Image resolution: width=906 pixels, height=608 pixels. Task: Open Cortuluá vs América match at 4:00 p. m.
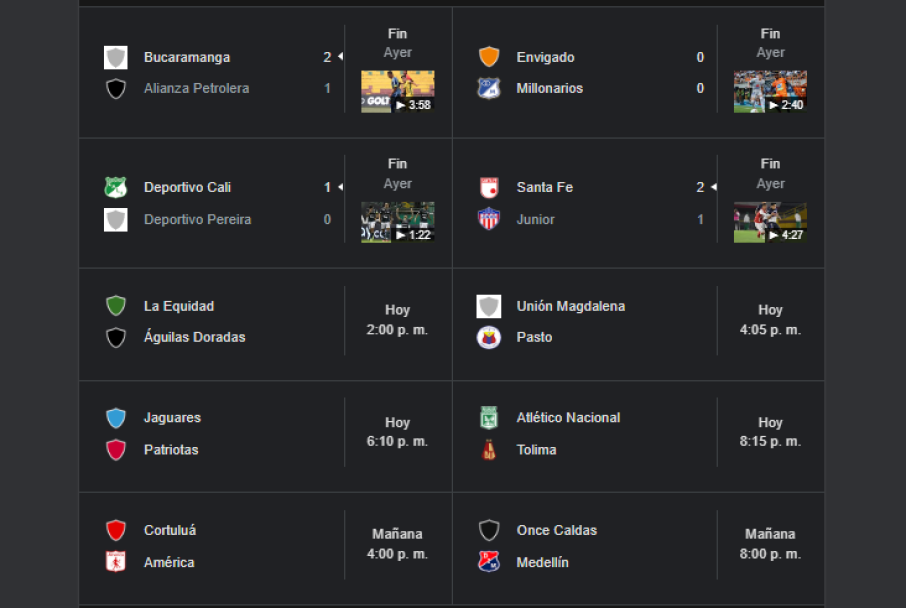point(397,544)
